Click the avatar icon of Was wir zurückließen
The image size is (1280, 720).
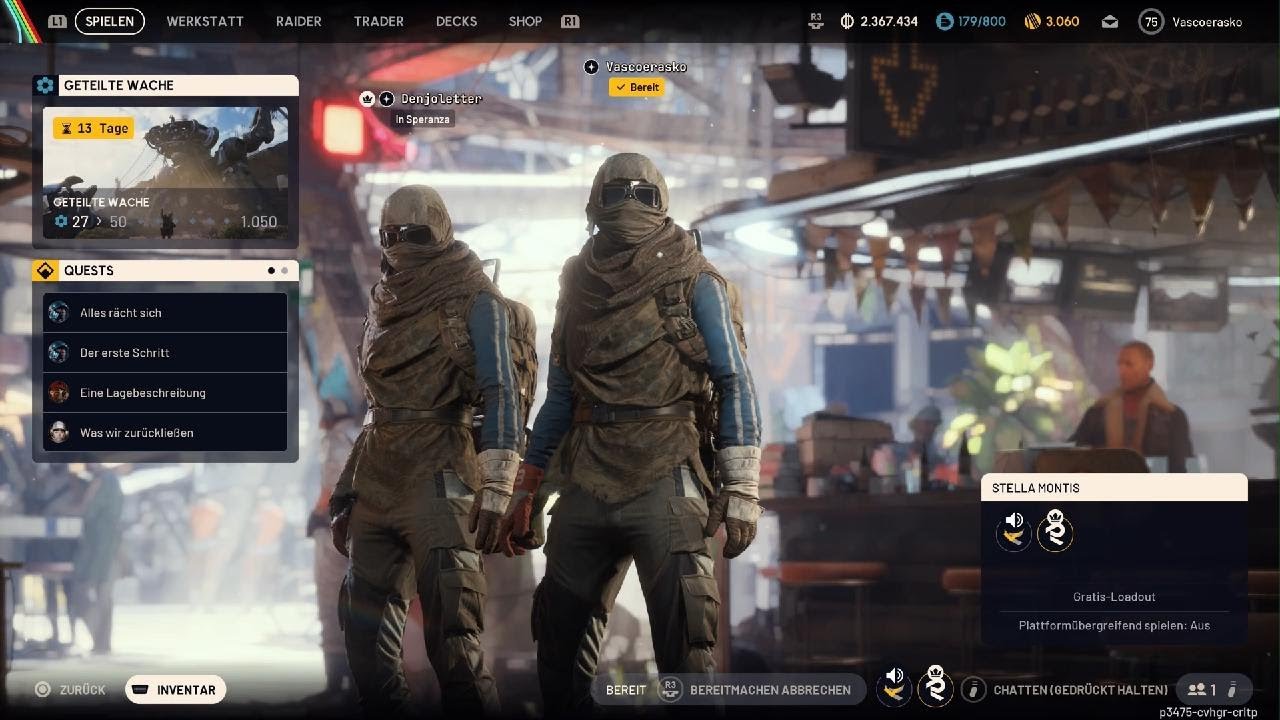(59, 433)
